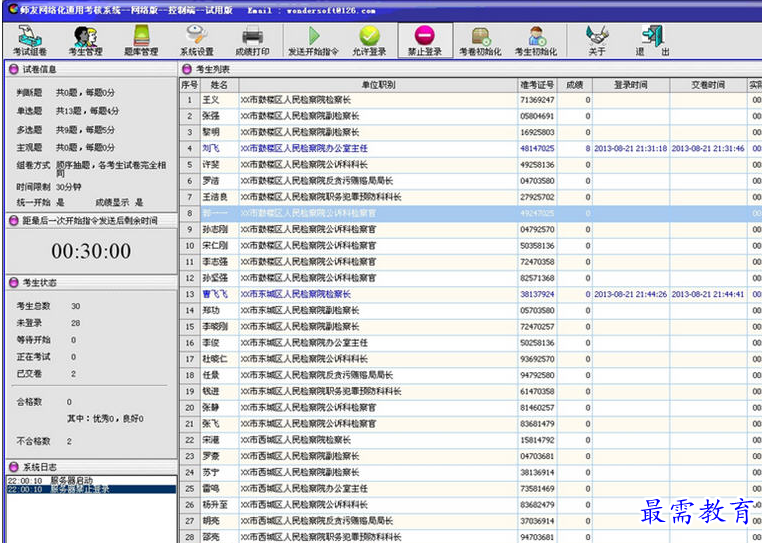Open 系统设置 toolbar icon

point(197,40)
